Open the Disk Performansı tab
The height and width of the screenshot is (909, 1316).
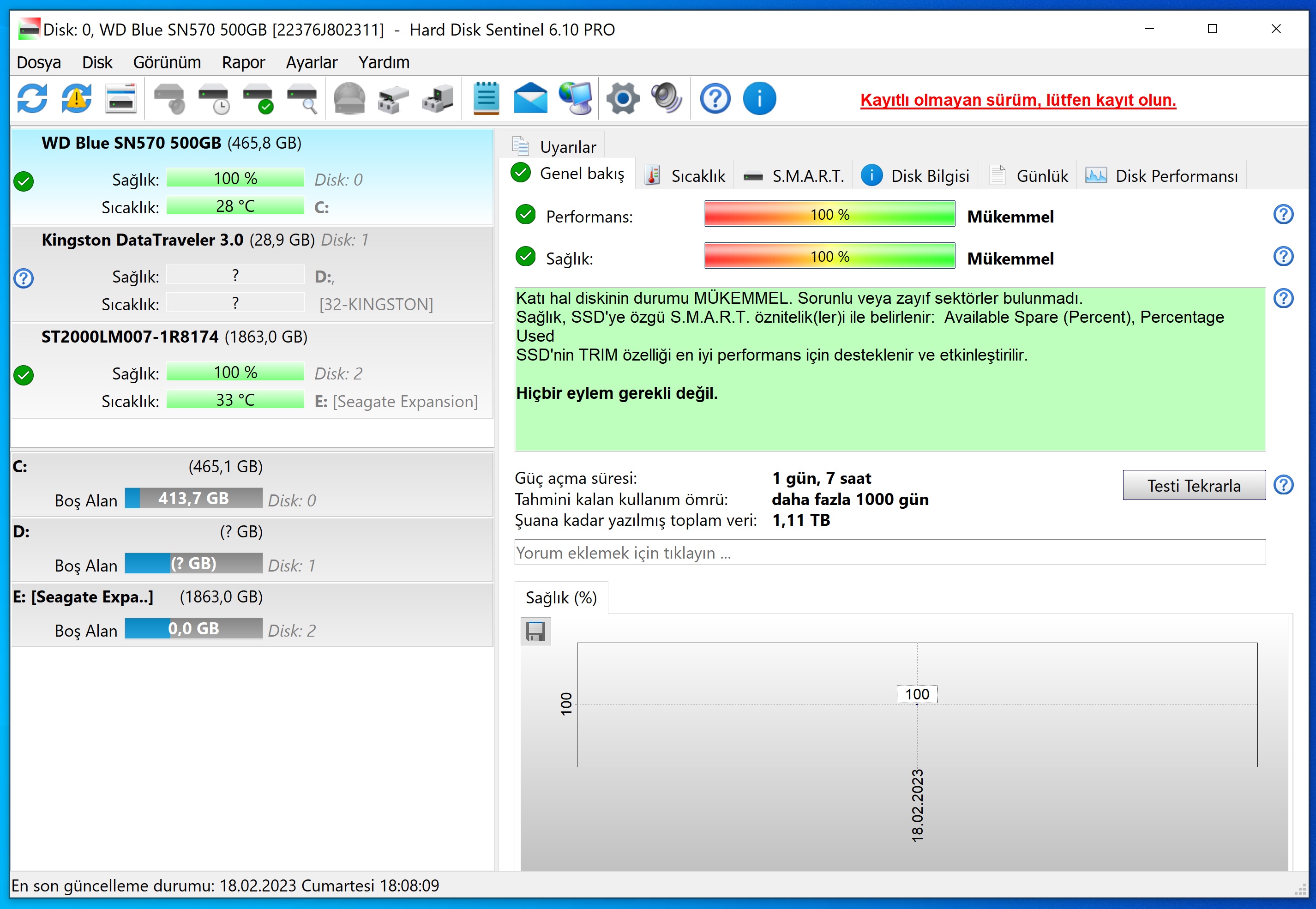point(1162,176)
